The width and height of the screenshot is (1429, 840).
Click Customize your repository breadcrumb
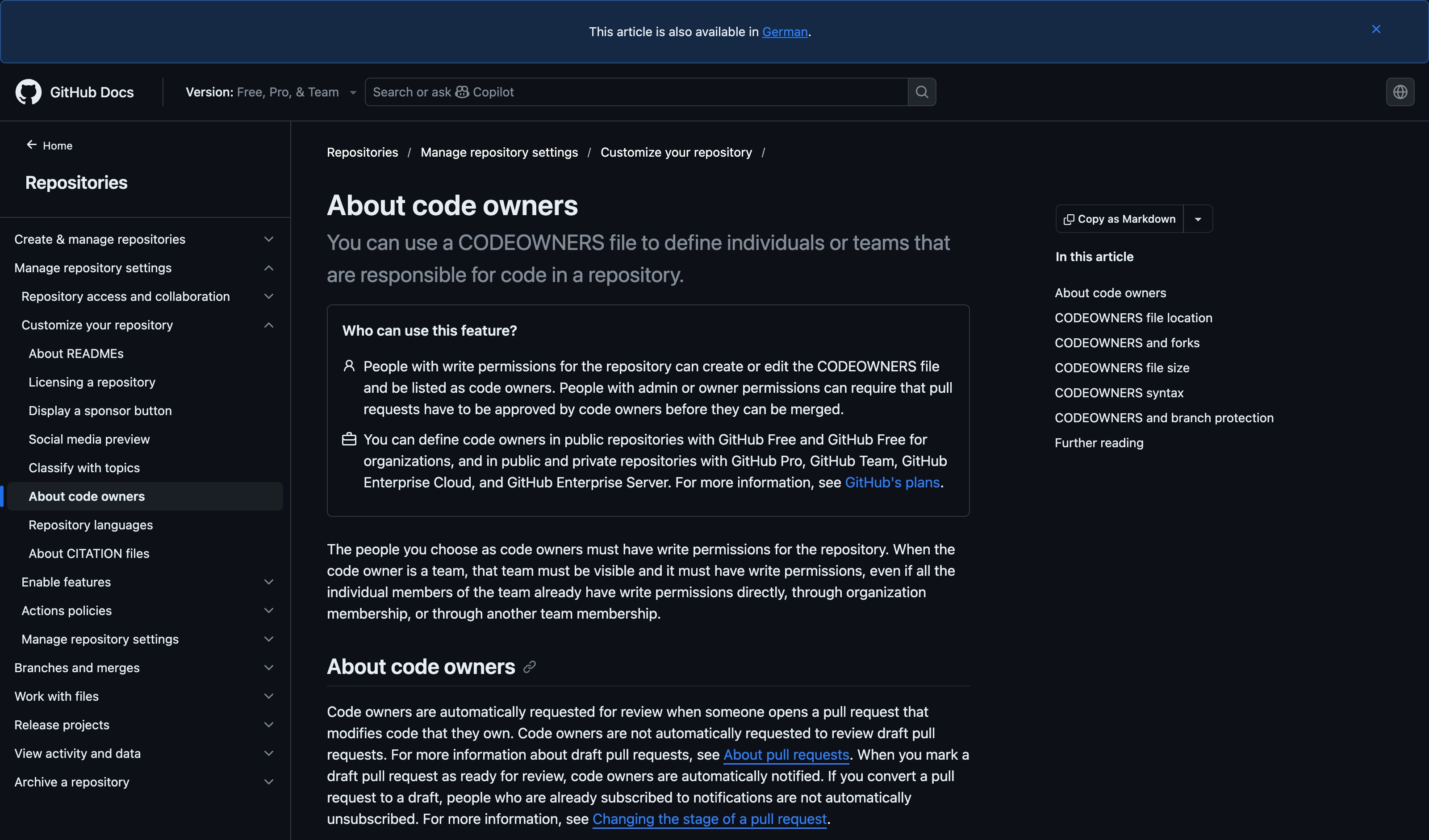(676, 153)
